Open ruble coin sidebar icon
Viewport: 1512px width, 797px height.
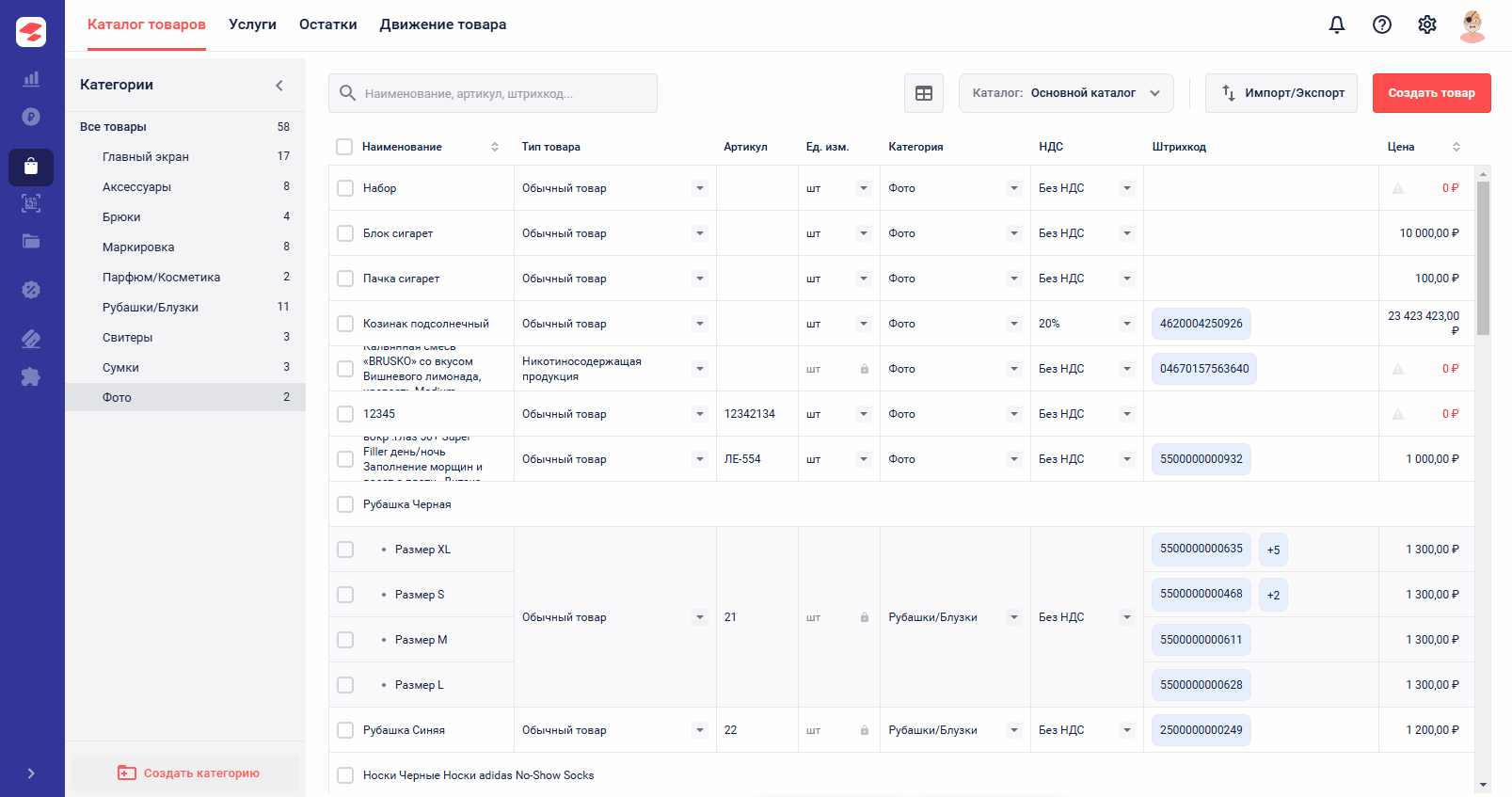point(31,117)
